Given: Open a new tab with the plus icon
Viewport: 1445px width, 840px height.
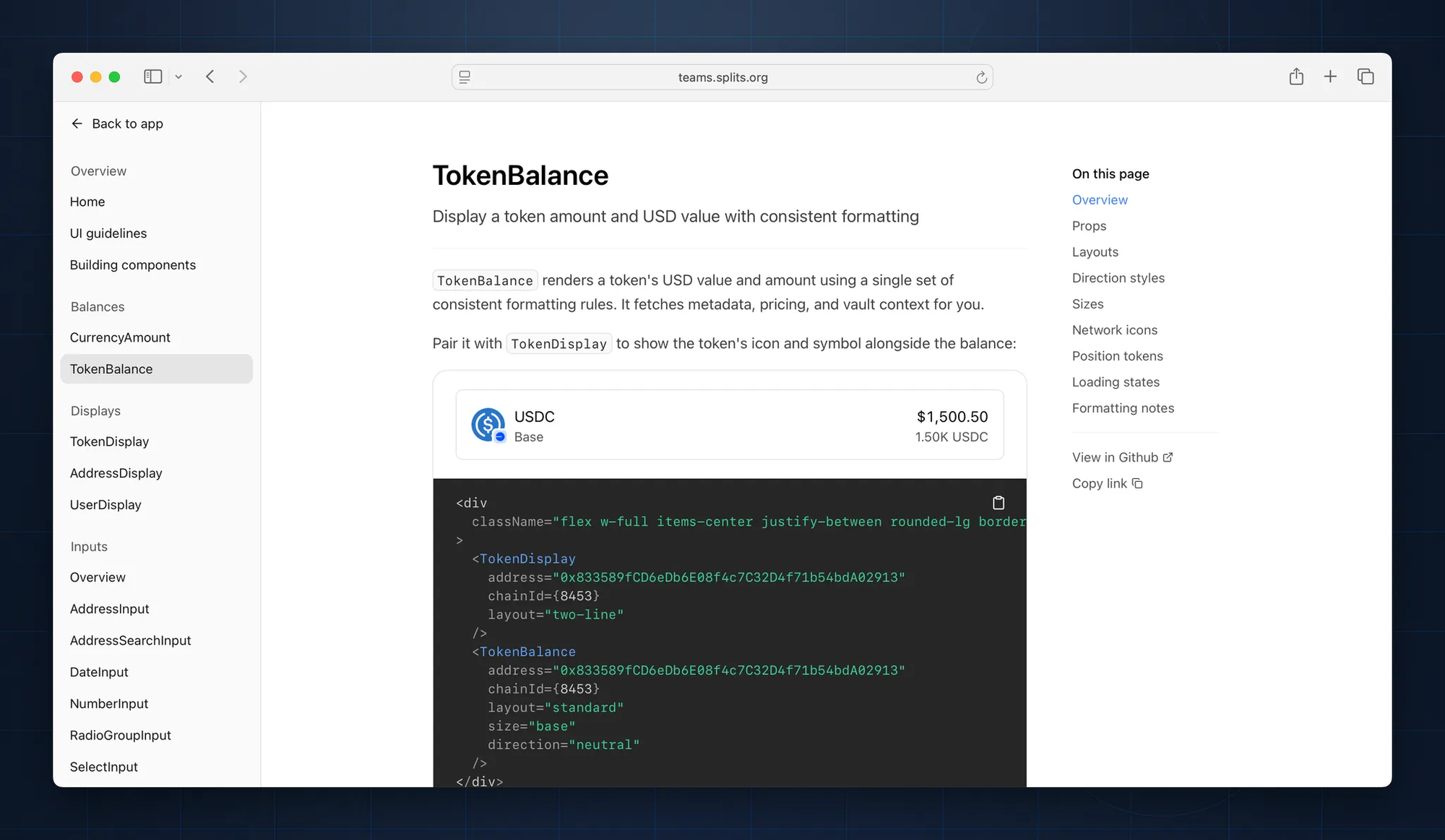Looking at the screenshot, I should 1330,77.
